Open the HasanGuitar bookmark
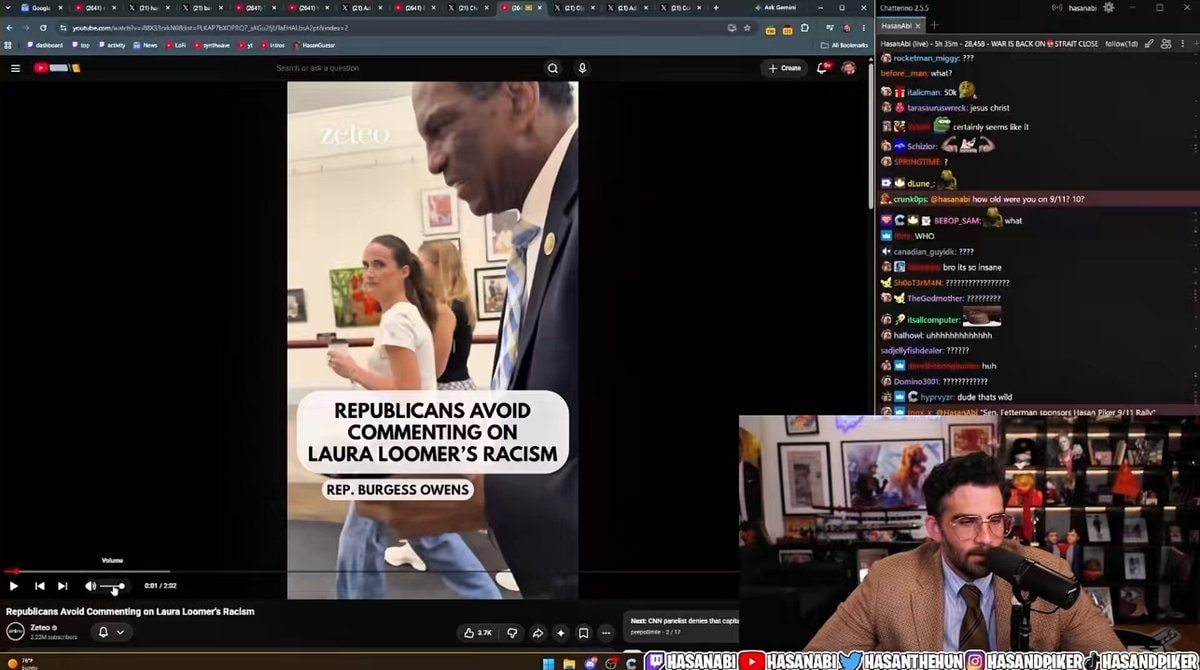Image resolution: width=1200 pixels, height=670 pixels. [316, 45]
